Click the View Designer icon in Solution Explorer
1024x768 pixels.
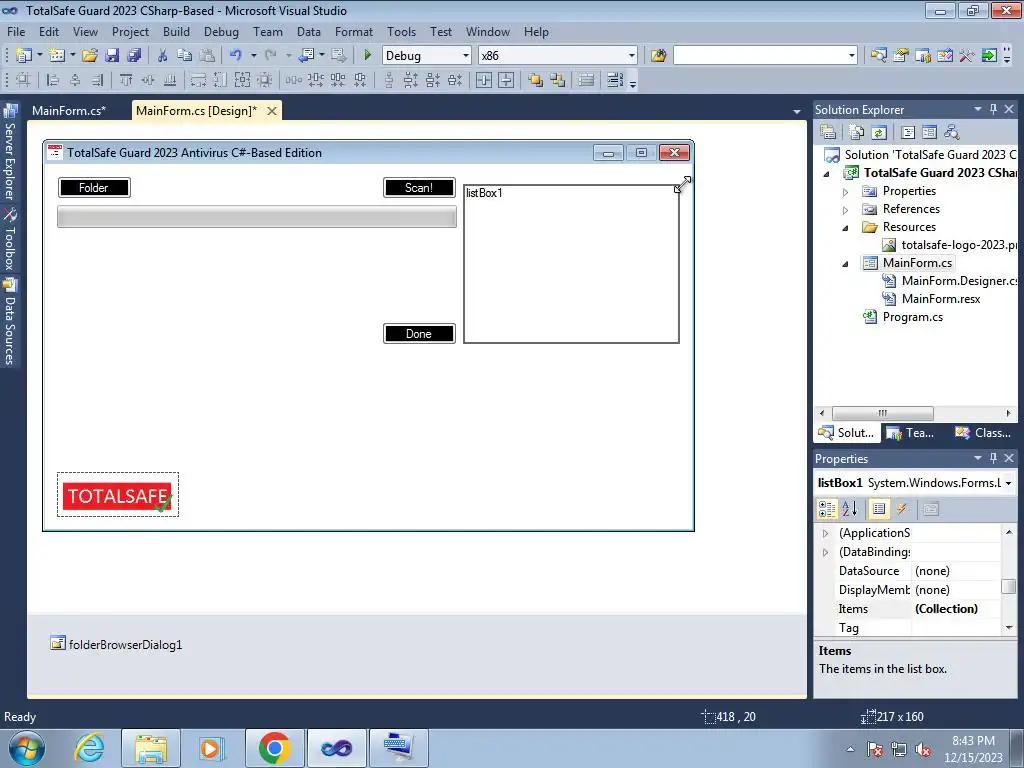coord(929,133)
